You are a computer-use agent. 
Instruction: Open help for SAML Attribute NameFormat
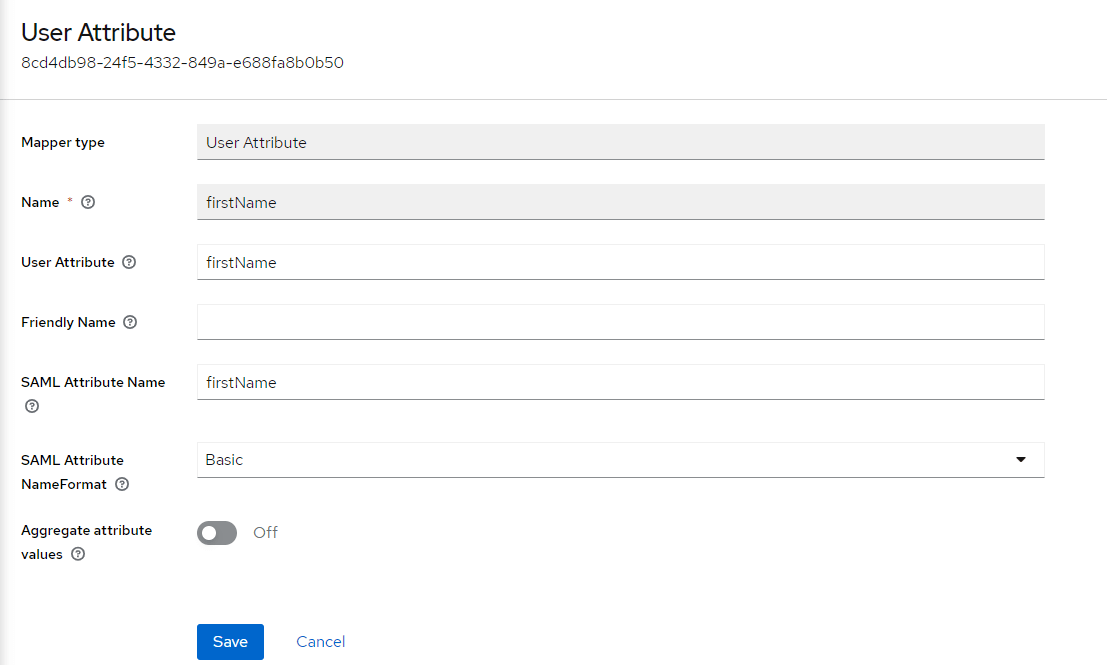point(121,484)
